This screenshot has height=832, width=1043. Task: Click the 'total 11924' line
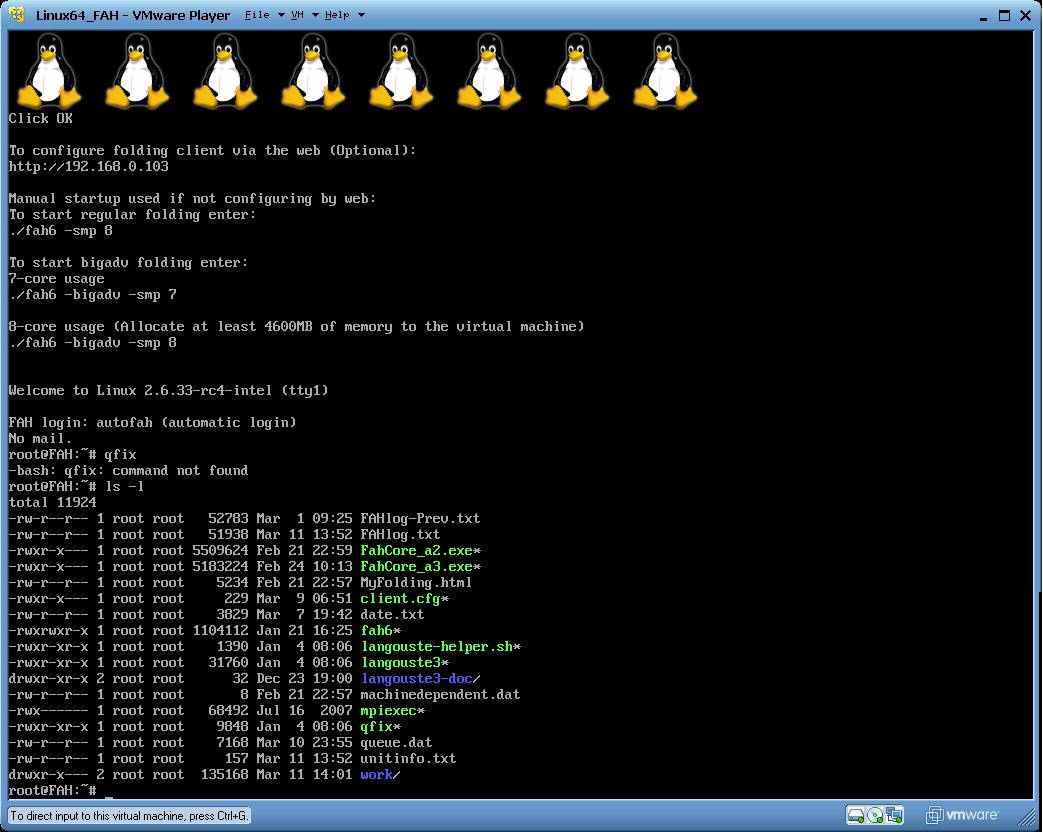pos(53,502)
